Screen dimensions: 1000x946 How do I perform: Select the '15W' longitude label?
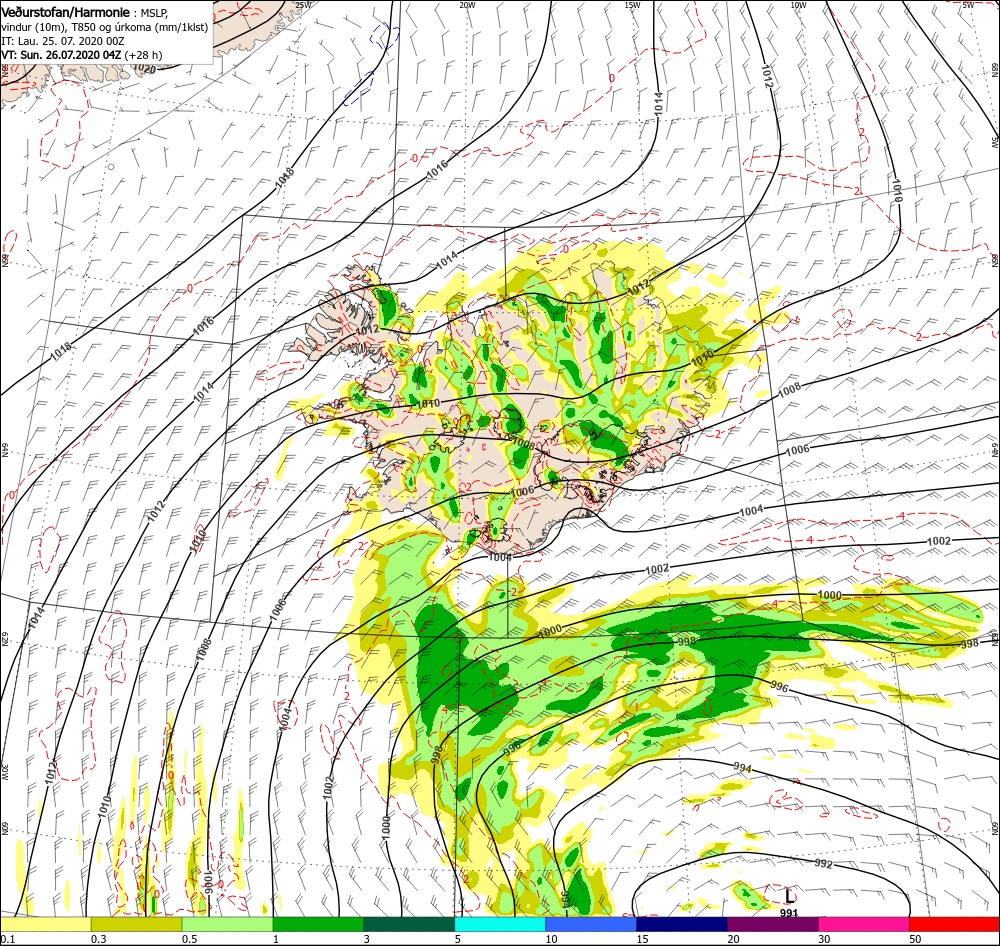tap(632, 5)
